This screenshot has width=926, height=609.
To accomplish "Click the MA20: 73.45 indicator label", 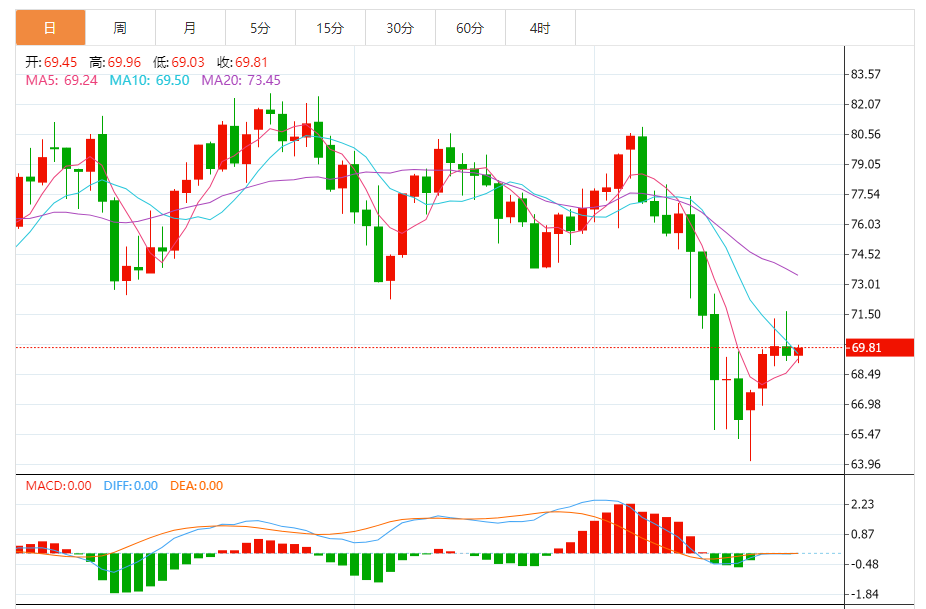I will point(241,80).
